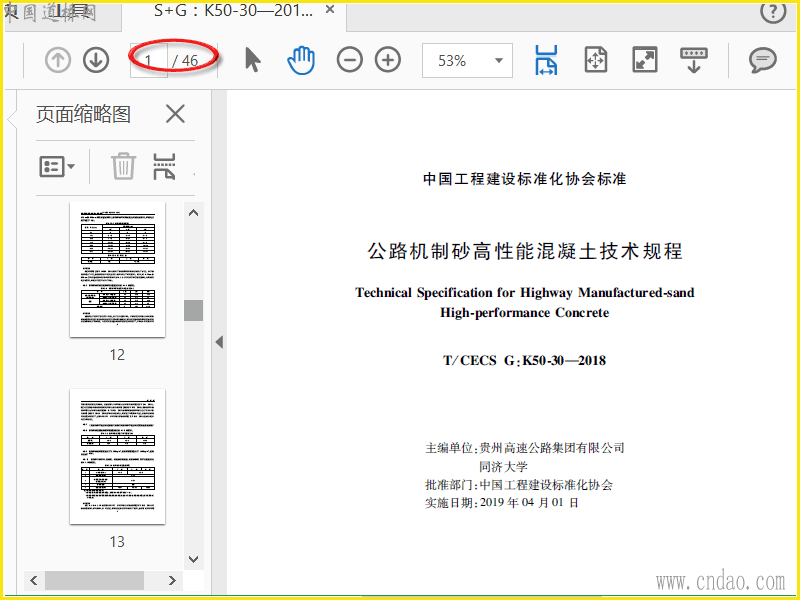This screenshot has width=800, height=600.
Task: Open the thumbnail options menu
Action: (57, 166)
